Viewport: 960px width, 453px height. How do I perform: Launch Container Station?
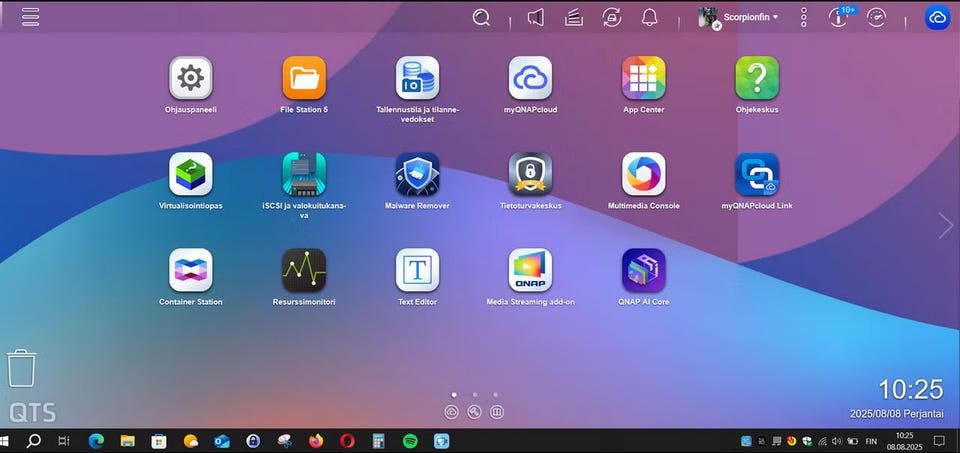click(190, 270)
